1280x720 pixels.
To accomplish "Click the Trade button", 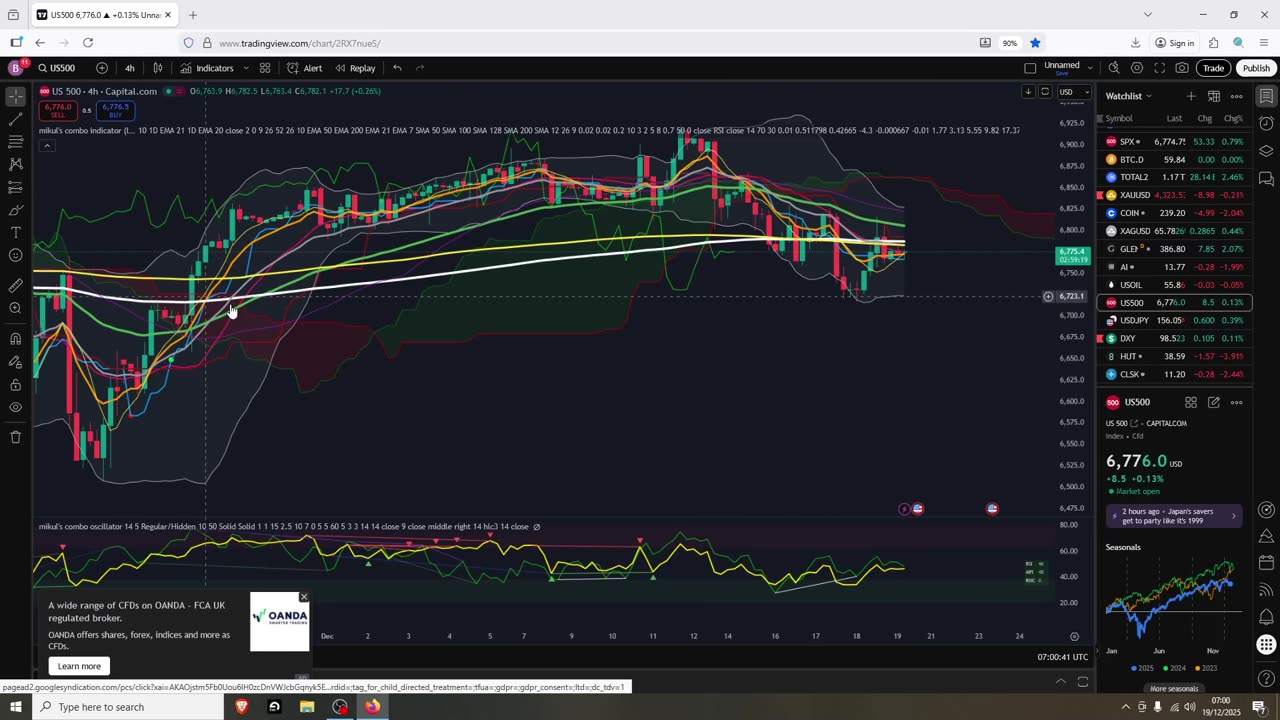I will 1213,68.
